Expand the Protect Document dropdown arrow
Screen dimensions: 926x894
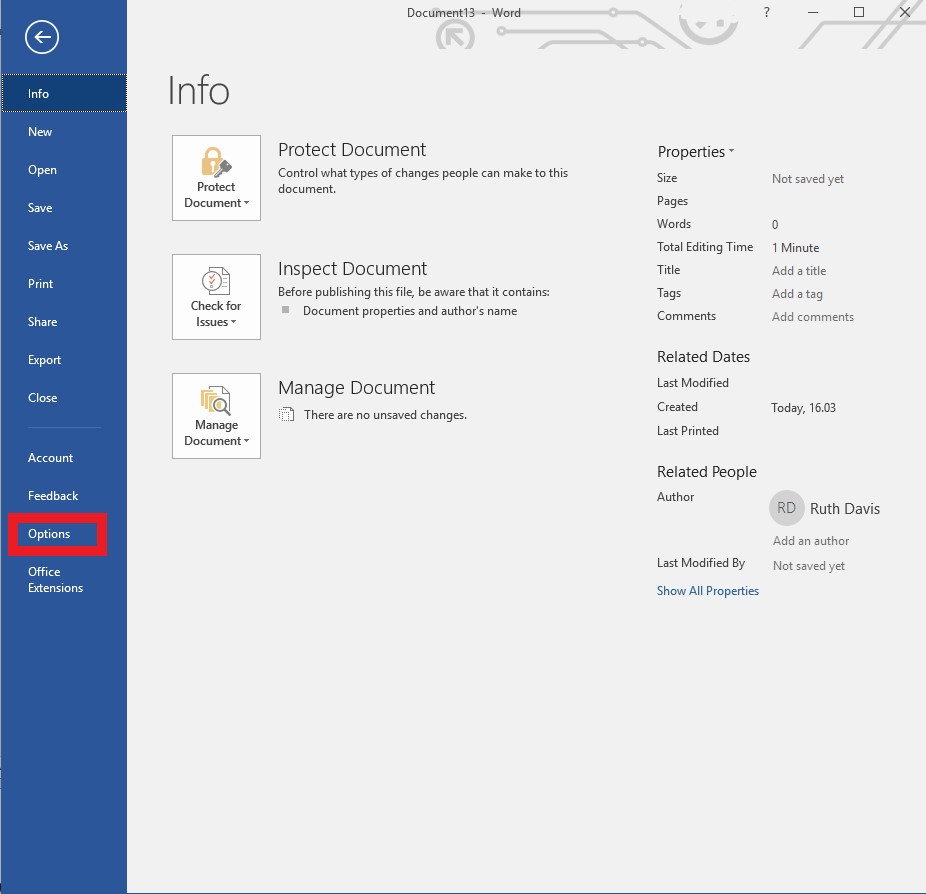click(x=245, y=203)
